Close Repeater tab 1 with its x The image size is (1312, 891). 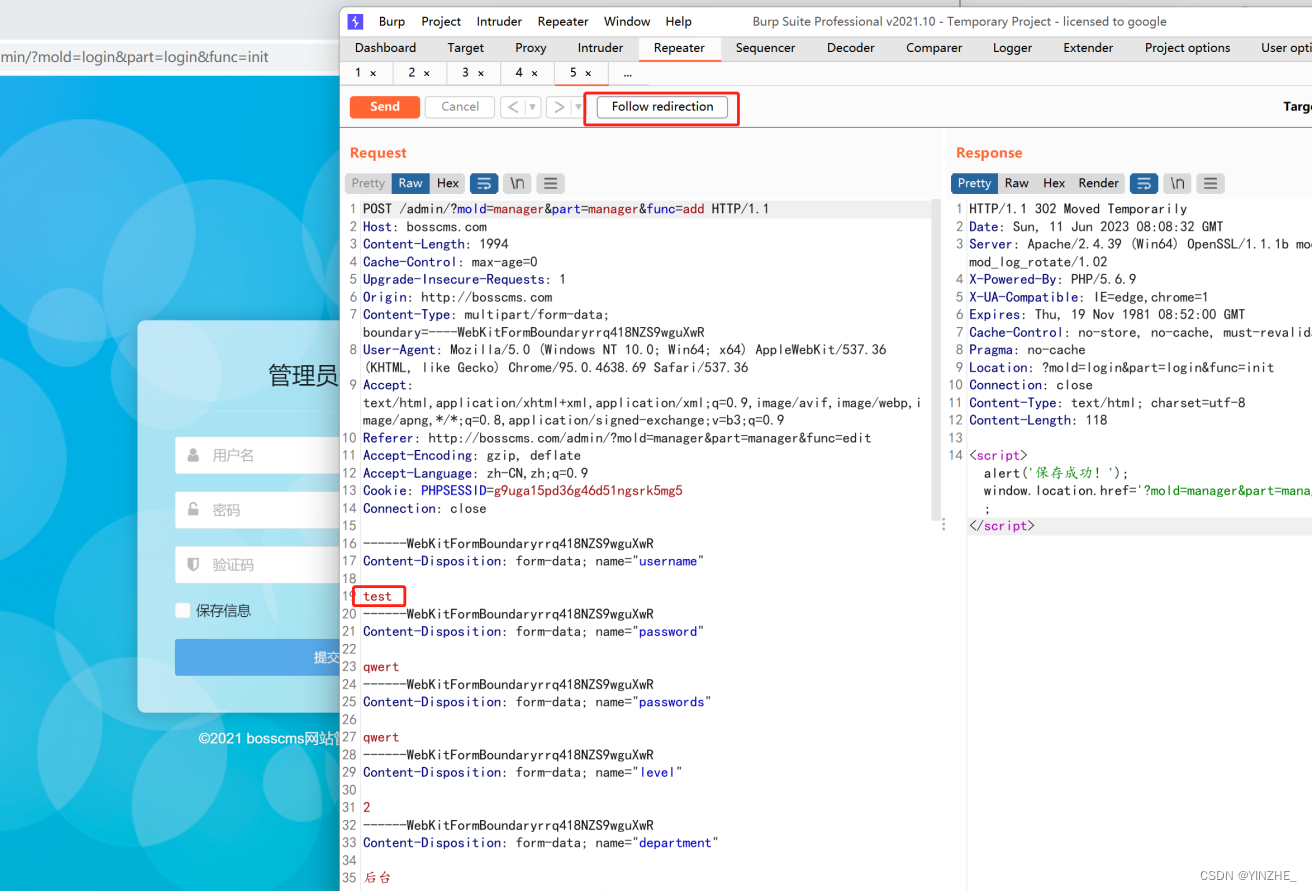(x=373, y=73)
